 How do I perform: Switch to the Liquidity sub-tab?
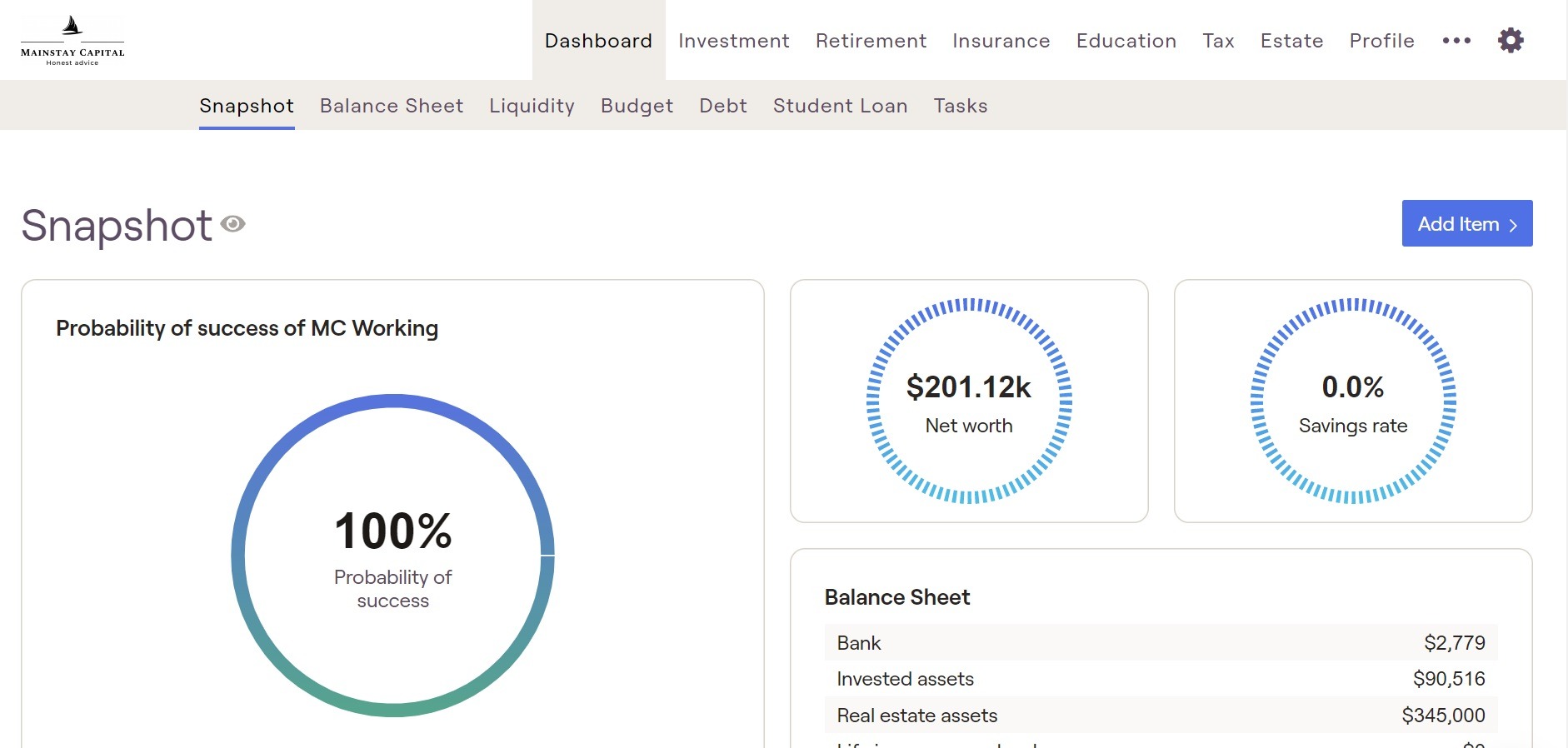pos(532,106)
